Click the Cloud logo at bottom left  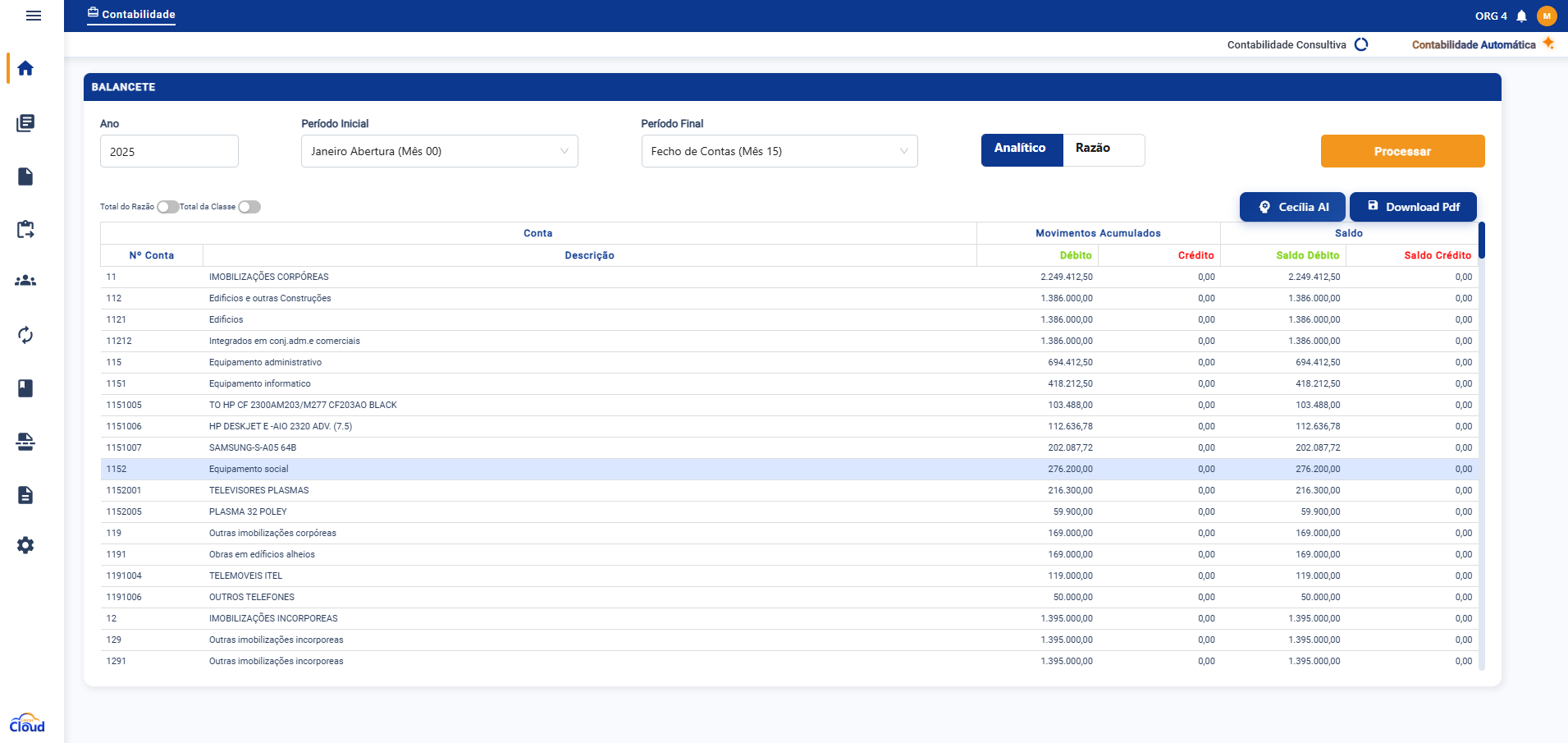point(27,723)
